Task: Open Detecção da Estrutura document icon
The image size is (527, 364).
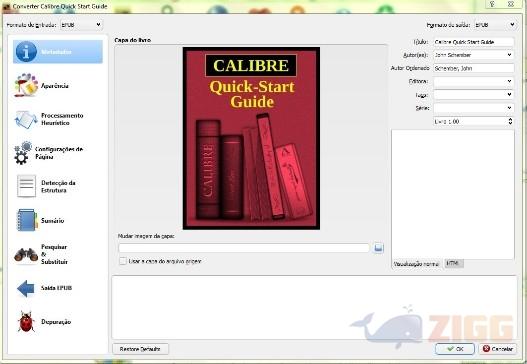Action: click(x=26, y=186)
